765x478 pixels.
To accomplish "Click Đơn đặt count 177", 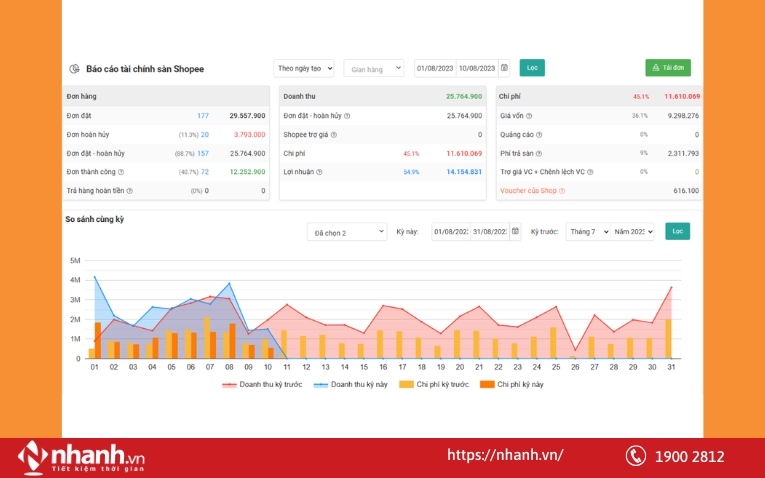I will coord(203,116).
